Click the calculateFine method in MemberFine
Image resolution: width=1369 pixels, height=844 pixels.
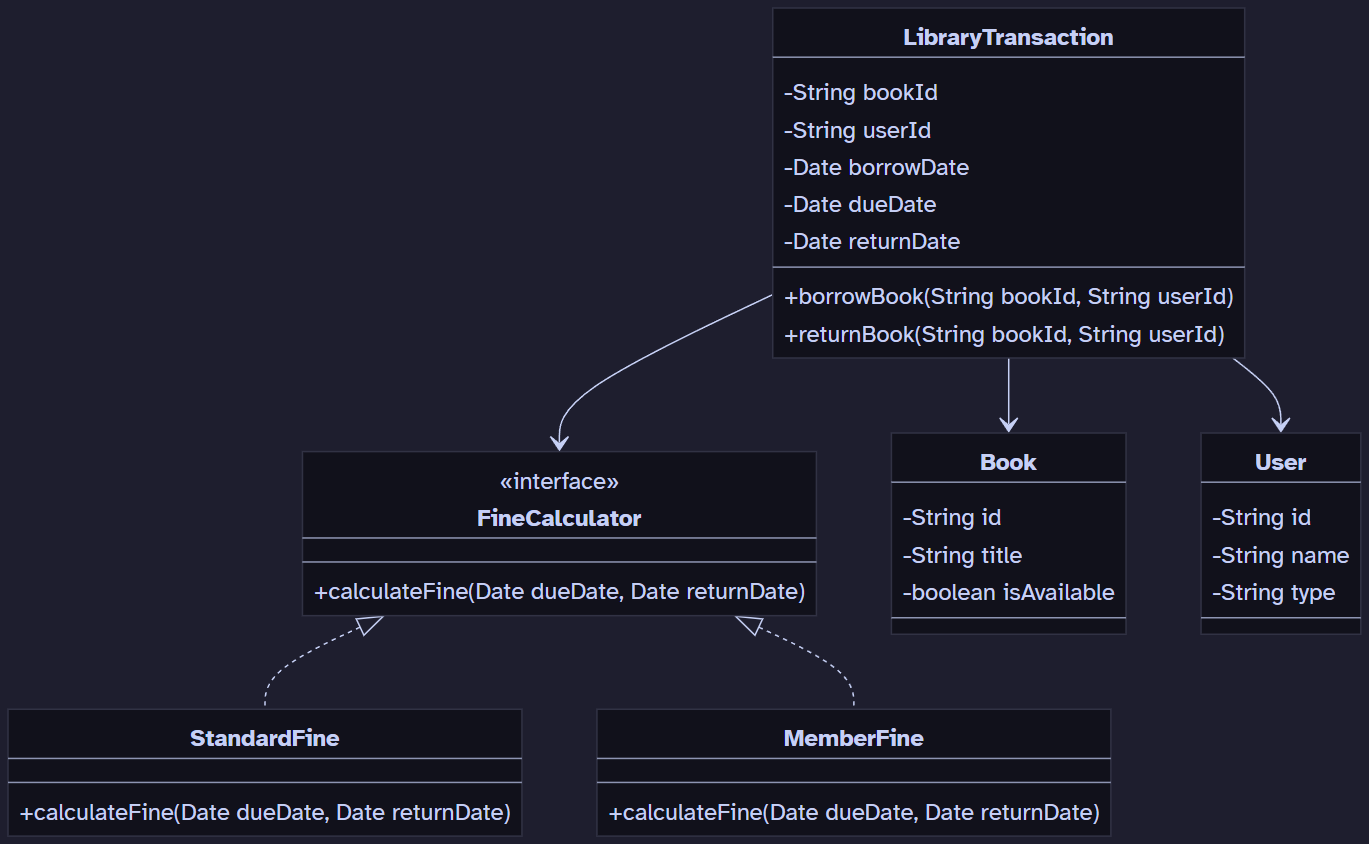[x=853, y=812]
